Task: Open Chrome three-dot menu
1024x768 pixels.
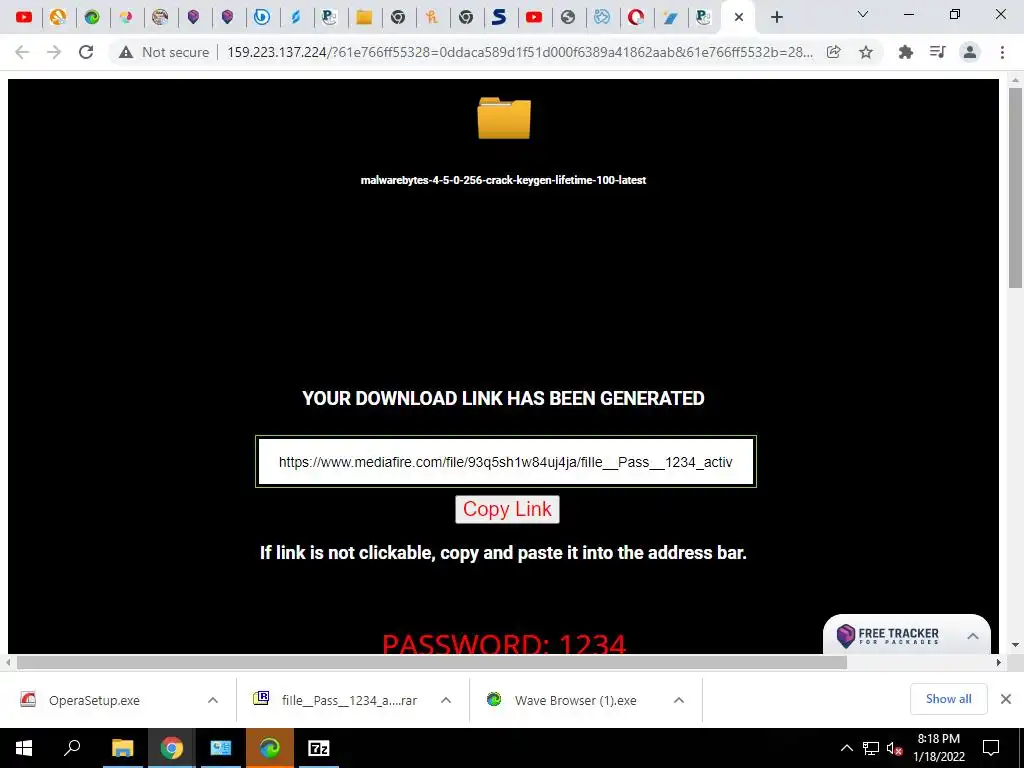Action: [1002, 52]
